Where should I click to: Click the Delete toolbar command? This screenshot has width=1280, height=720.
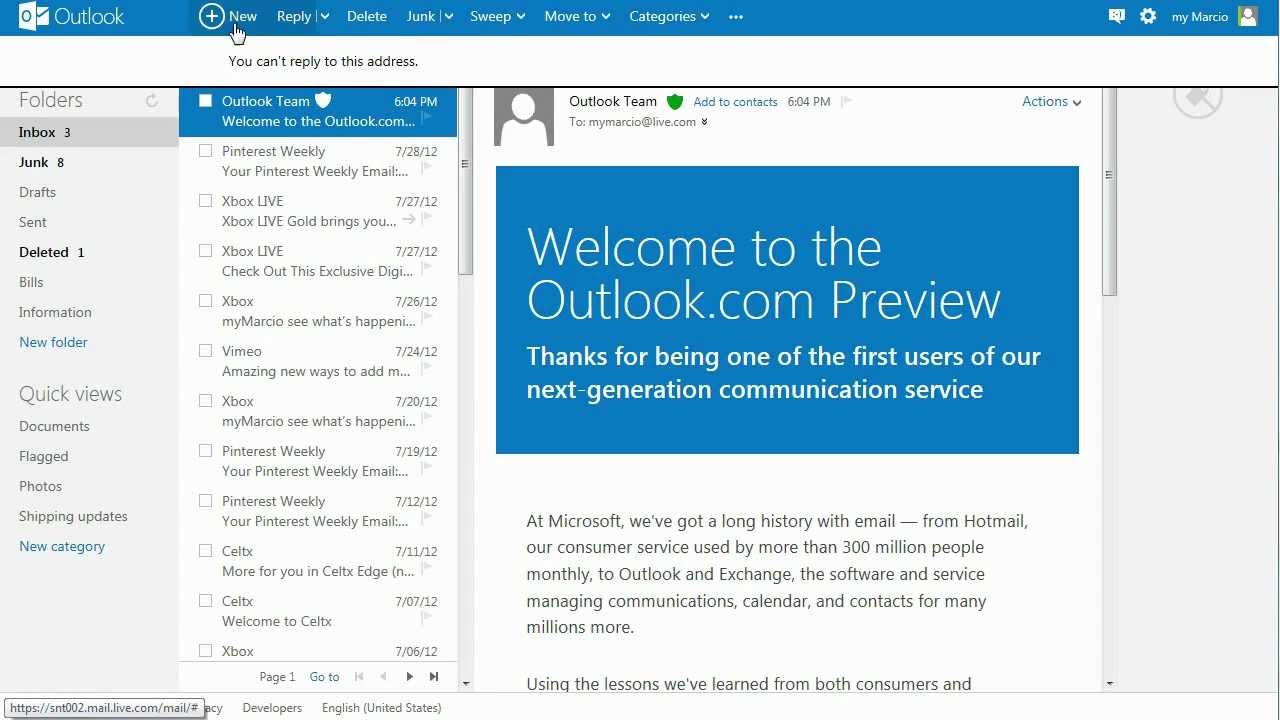367,16
